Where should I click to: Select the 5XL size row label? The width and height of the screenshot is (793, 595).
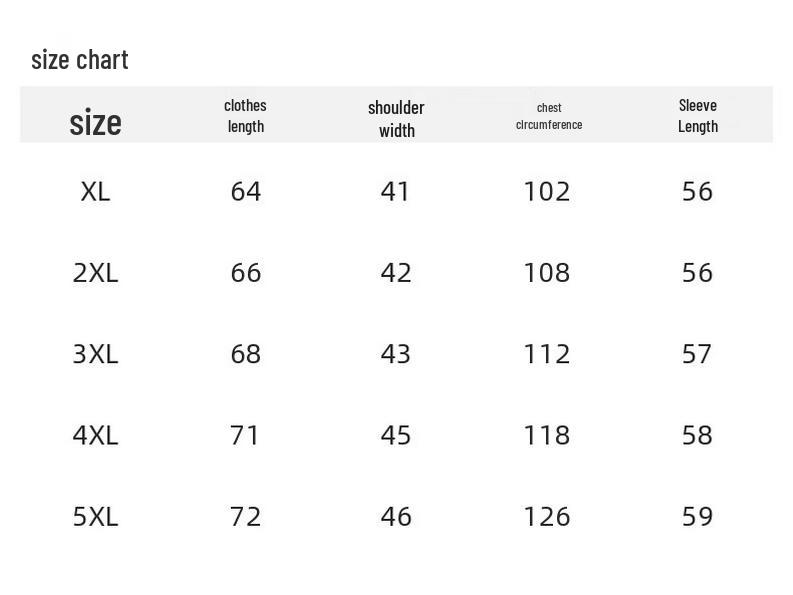click(95, 516)
